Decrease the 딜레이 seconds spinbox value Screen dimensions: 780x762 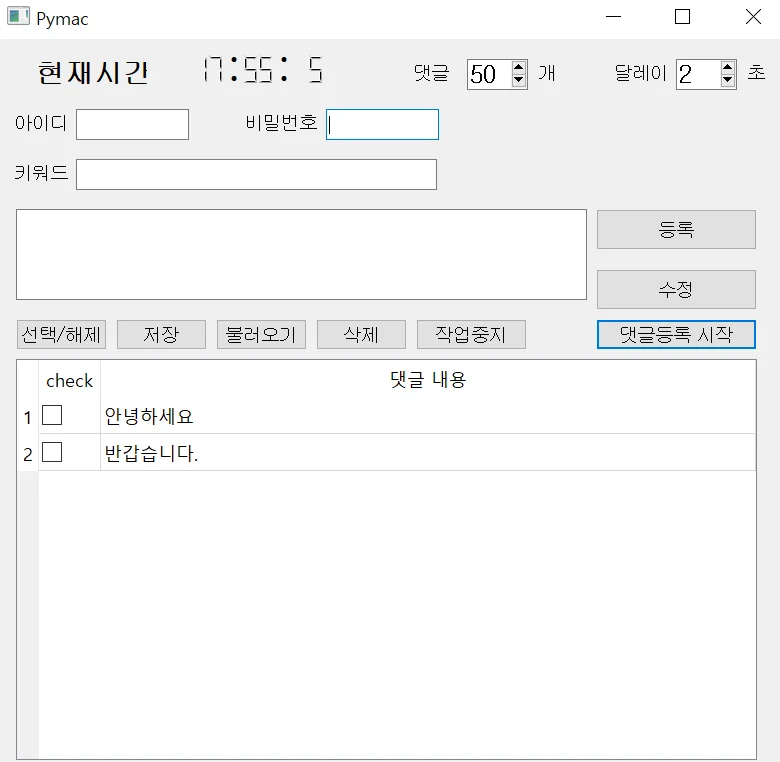click(728, 81)
